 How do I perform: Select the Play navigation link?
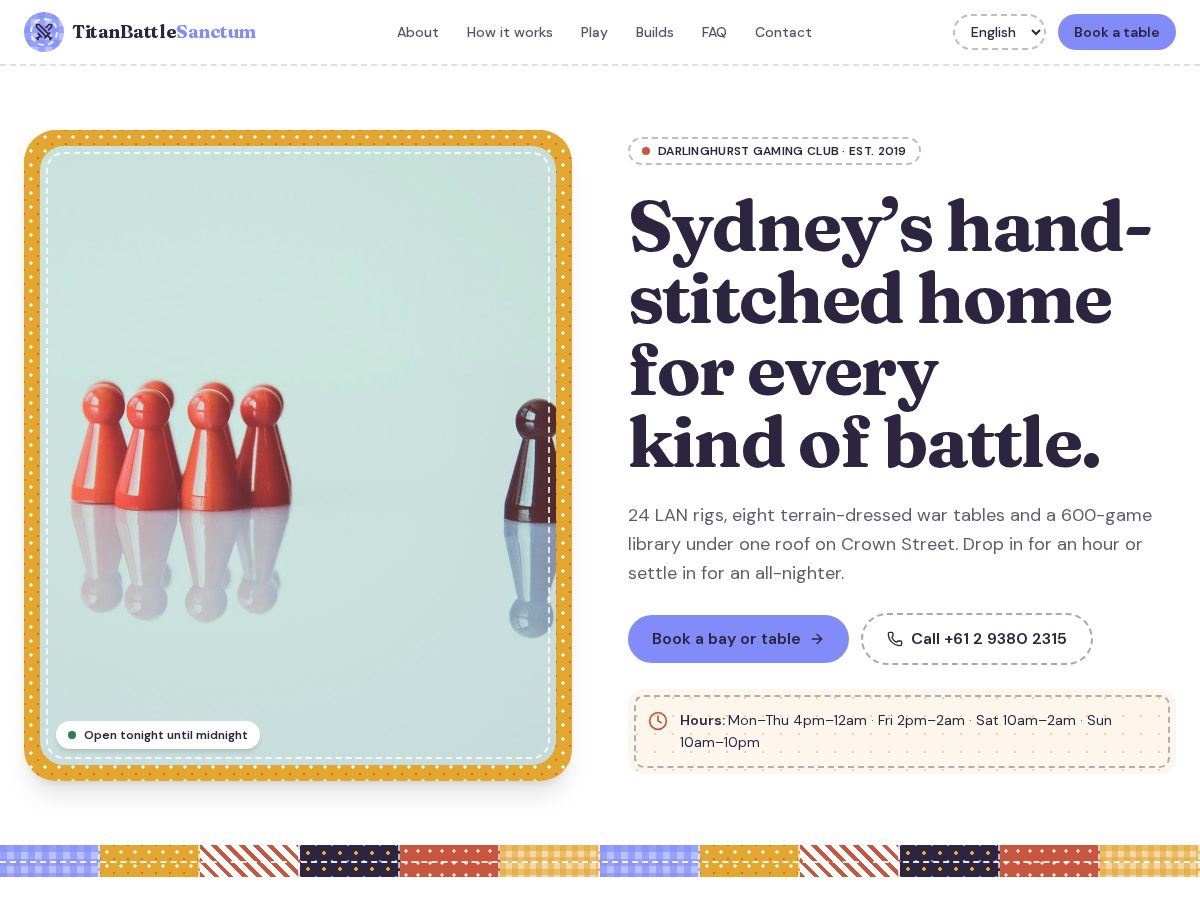[594, 32]
